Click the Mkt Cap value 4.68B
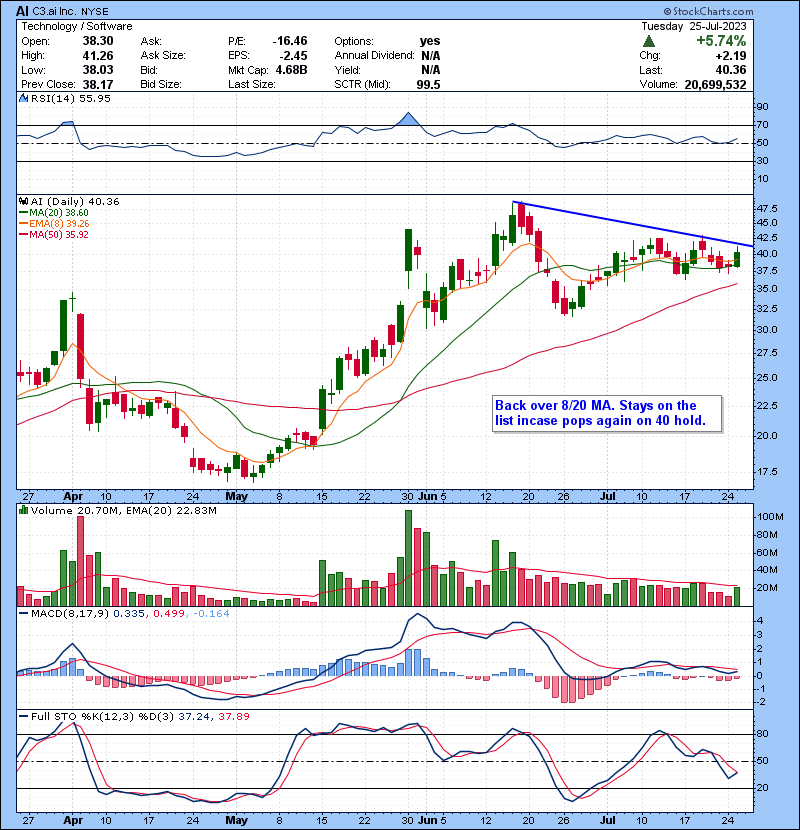 [291, 70]
